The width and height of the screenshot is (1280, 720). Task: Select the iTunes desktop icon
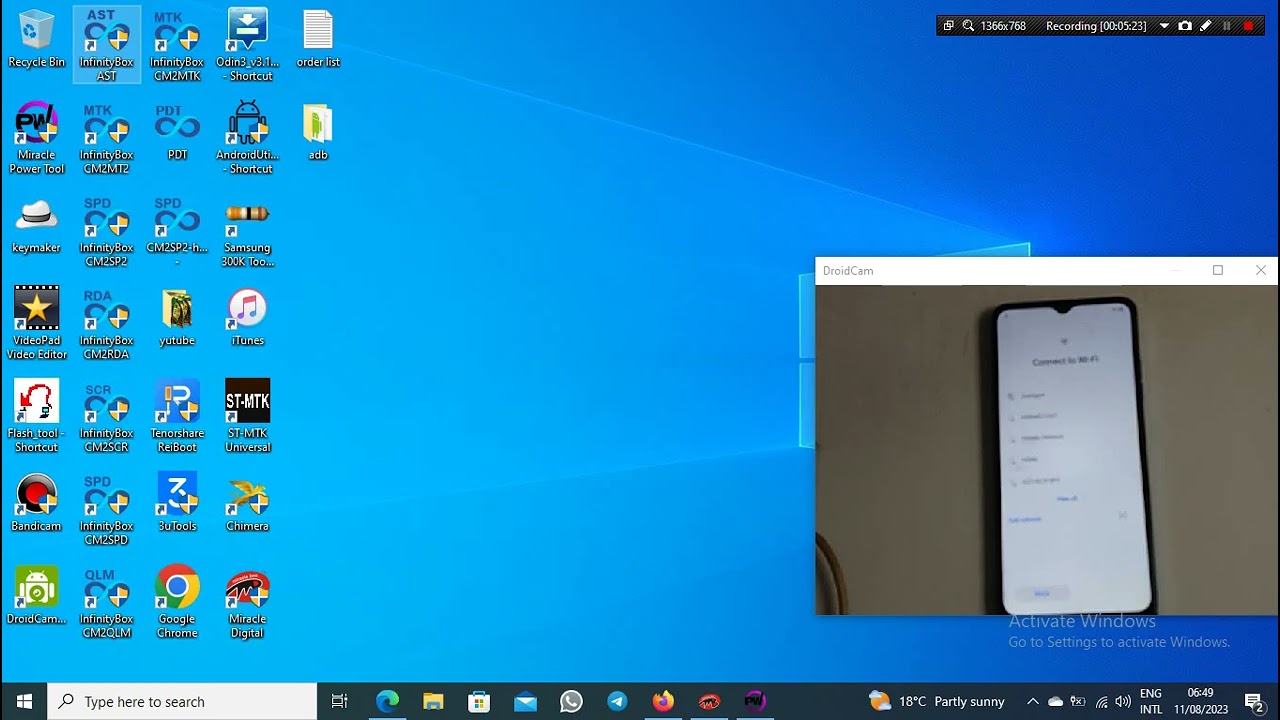pyautogui.click(x=247, y=318)
